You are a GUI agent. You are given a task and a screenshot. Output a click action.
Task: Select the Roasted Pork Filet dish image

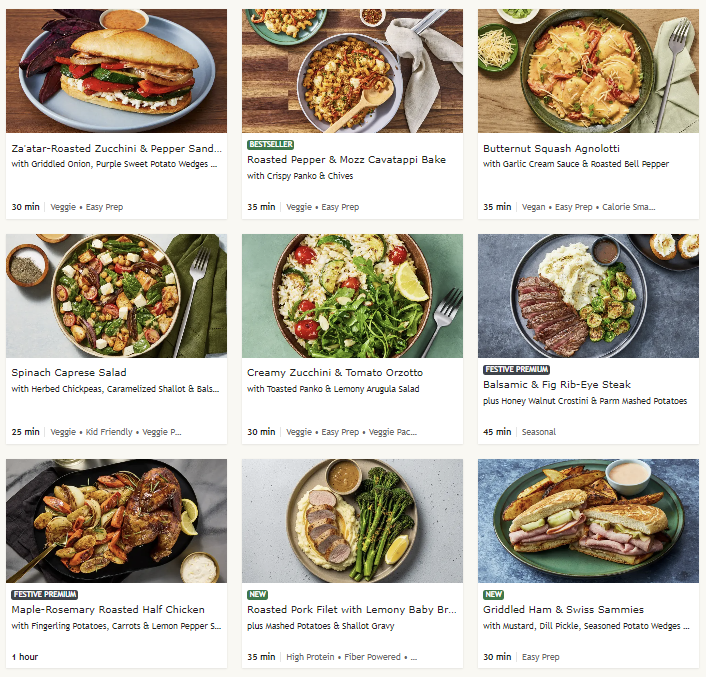pyautogui.click(x=352, y=521)
